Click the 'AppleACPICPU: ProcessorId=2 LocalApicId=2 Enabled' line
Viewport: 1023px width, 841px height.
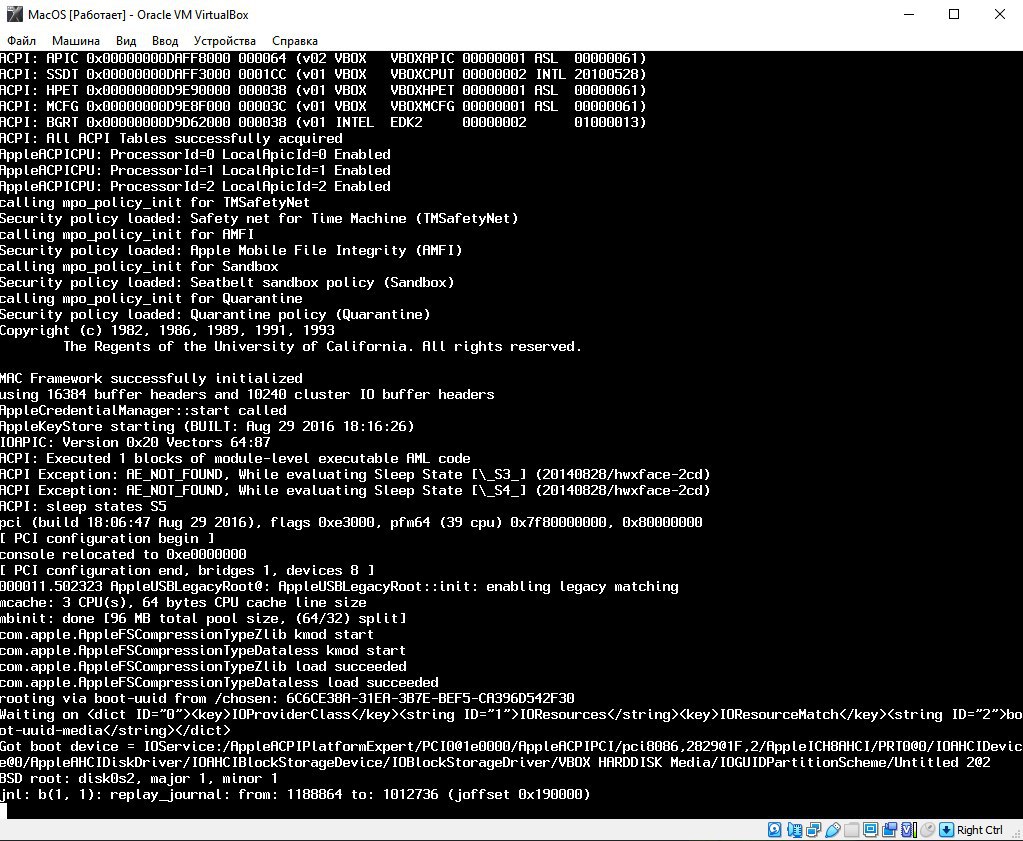click(195, 187)
